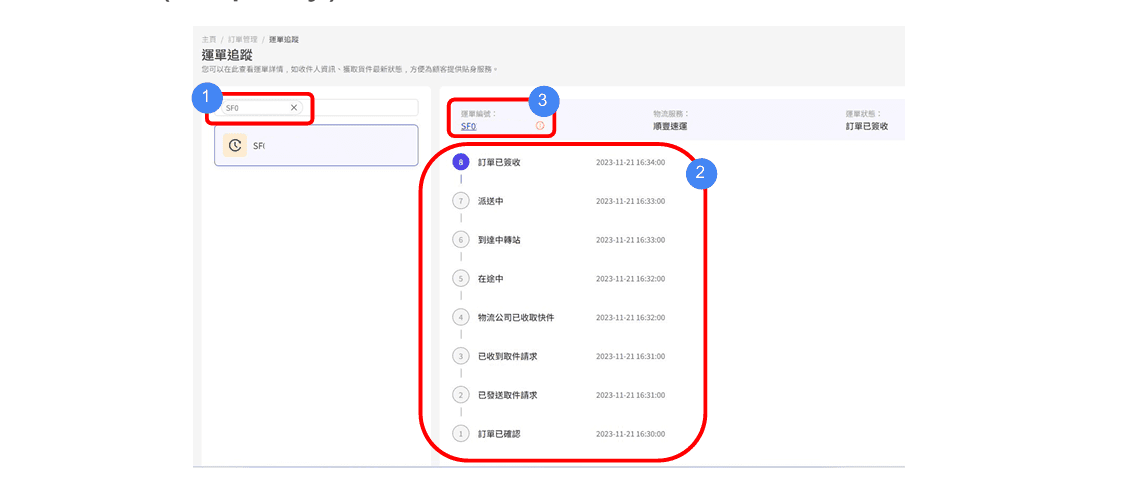Select the 已收到取件請求 timeline entry text
The height and width of the screenshot is (482, 1146).
click(x=507, y=356)
